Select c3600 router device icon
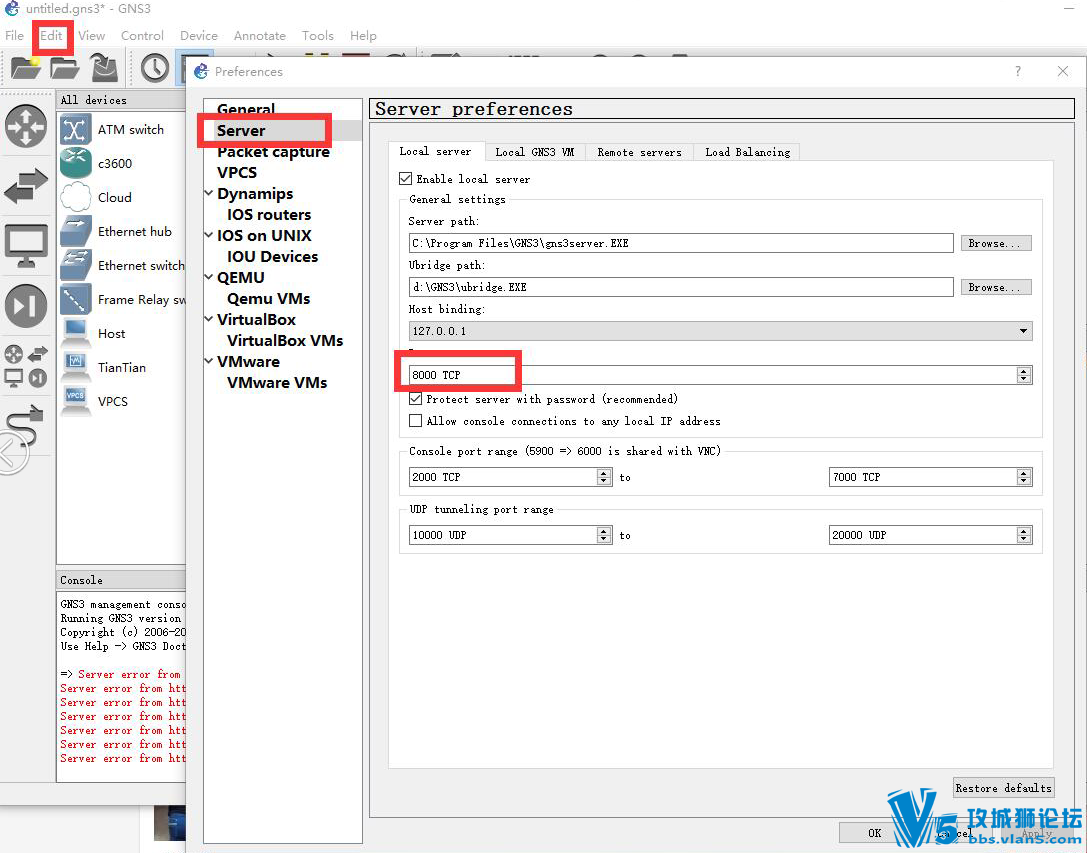The width and height of the screenshot is (1087, 853). pos(76,163)
